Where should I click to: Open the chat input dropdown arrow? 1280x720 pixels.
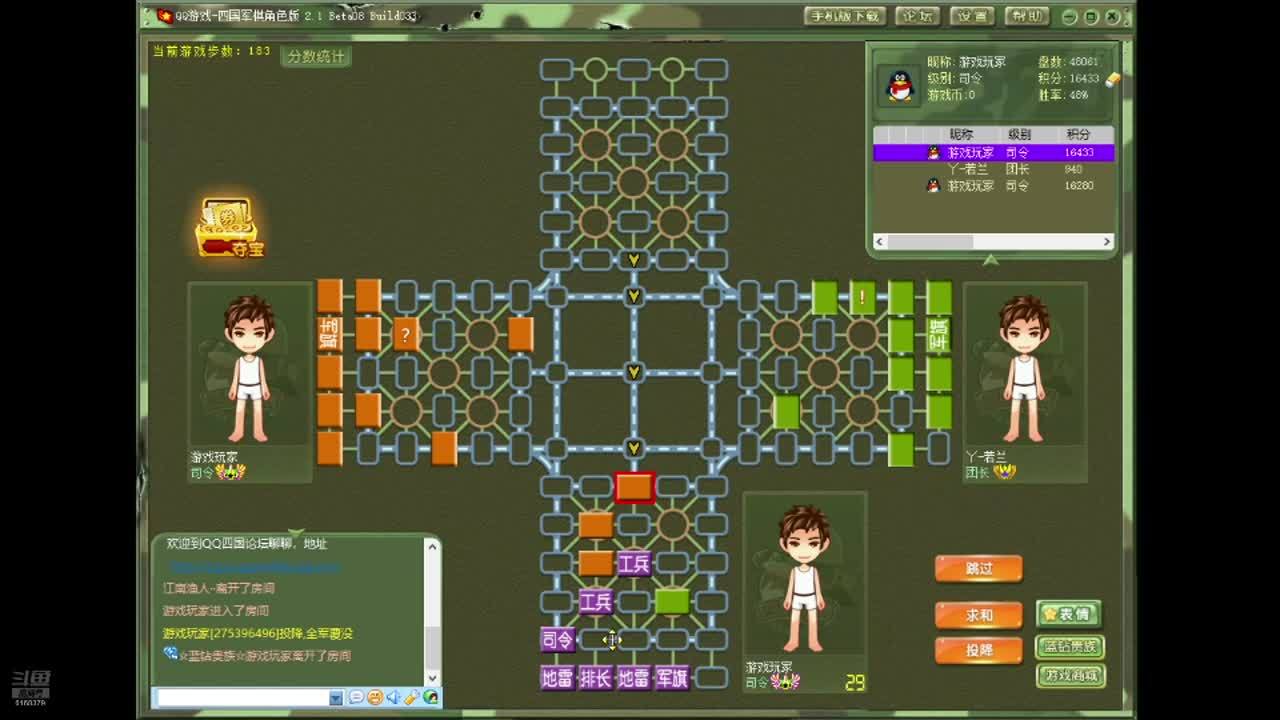336,697
